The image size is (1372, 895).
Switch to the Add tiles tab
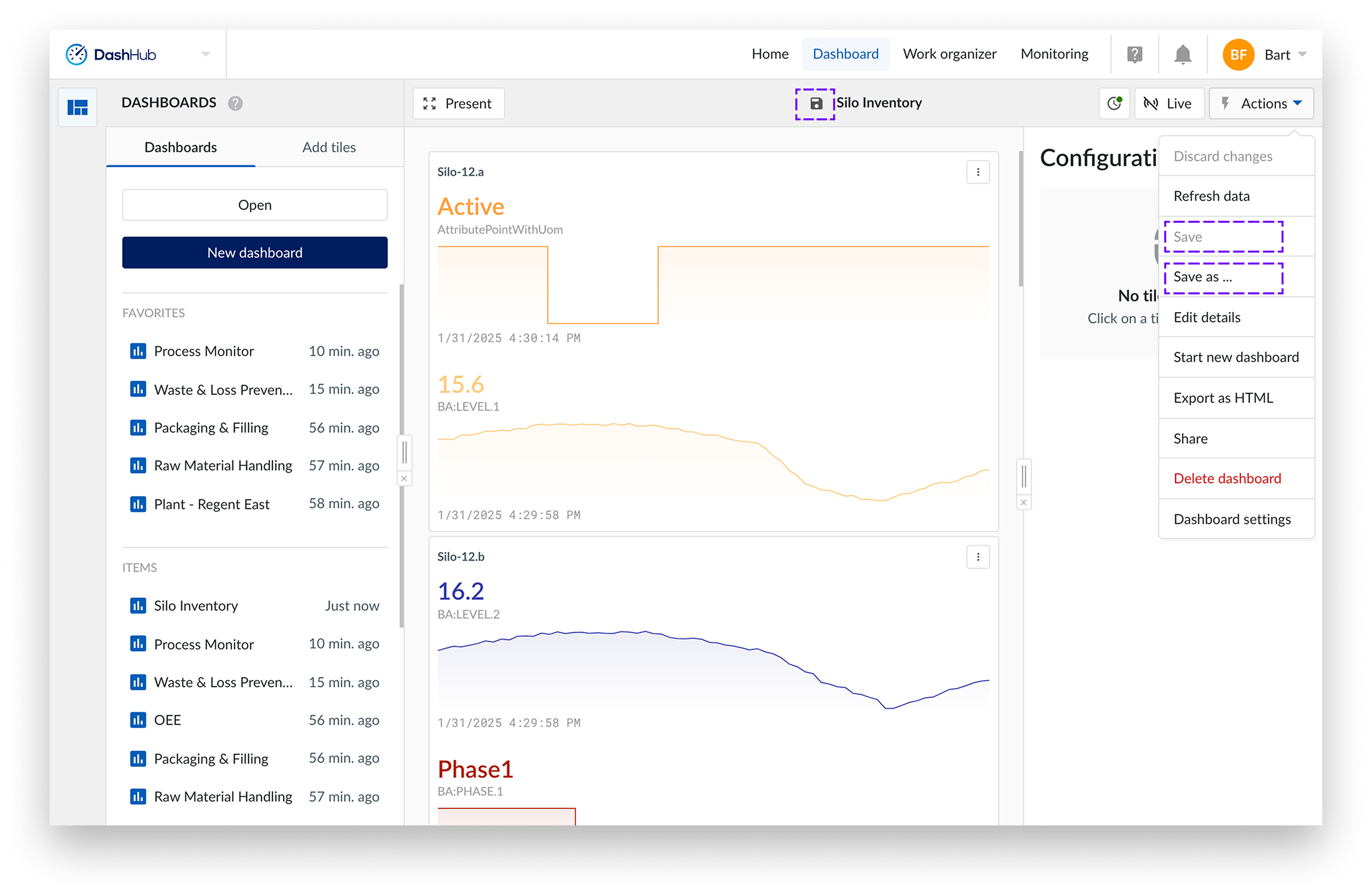point(329,147)
